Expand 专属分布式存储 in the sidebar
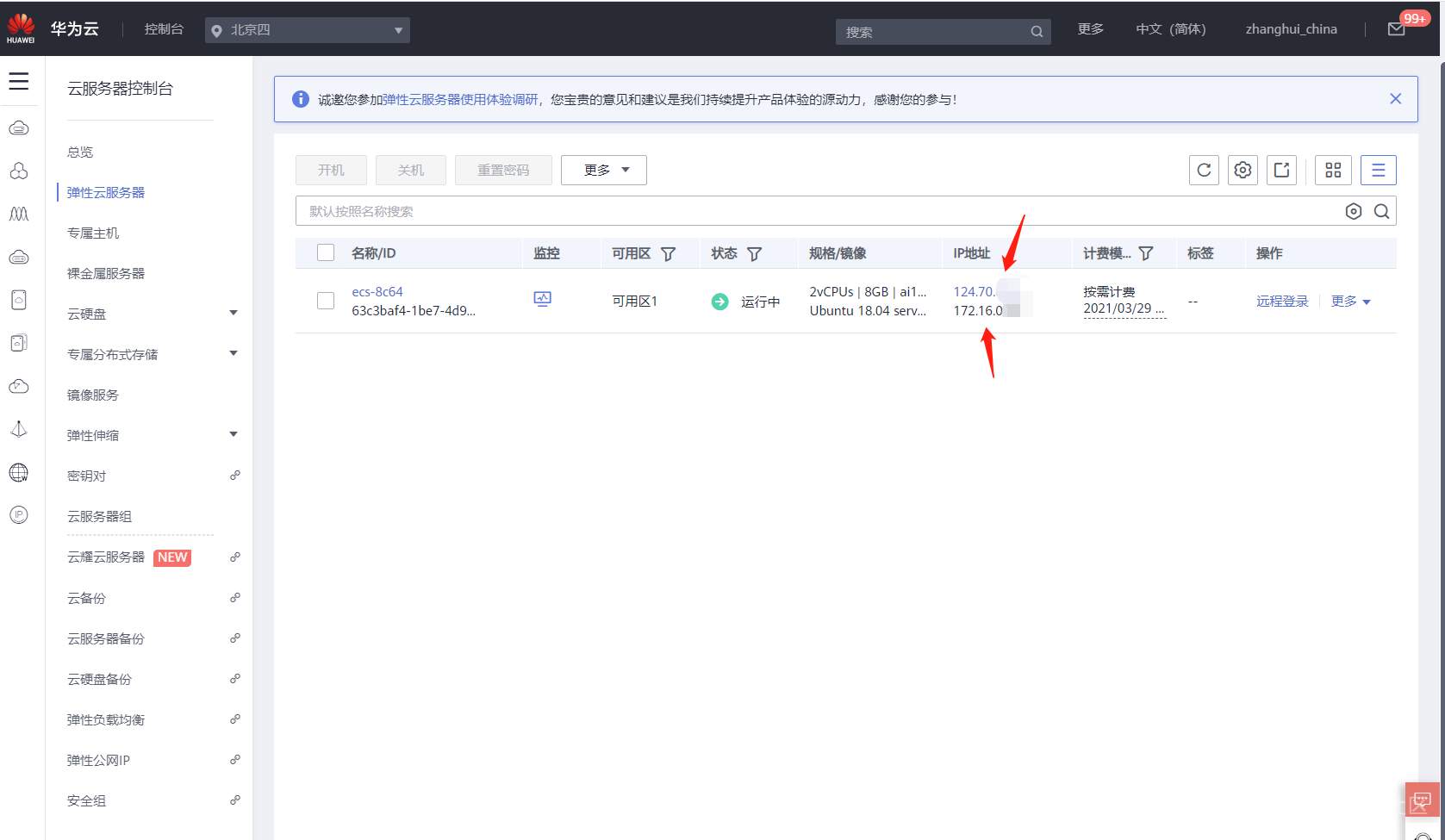The width and height of the screenshot is (1445, 840). click(x=234, y=354)
